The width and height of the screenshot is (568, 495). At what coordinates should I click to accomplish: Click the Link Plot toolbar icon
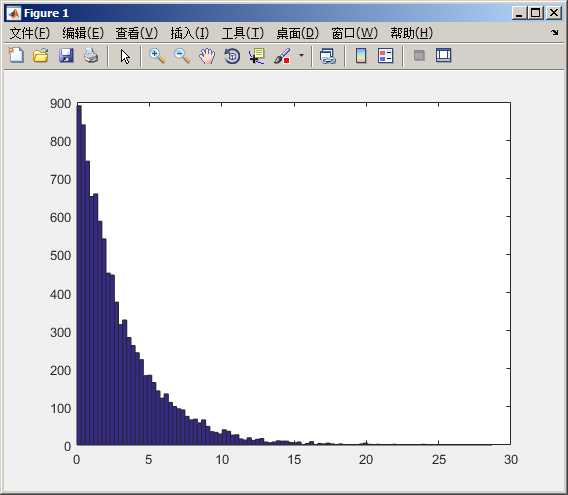328,56
